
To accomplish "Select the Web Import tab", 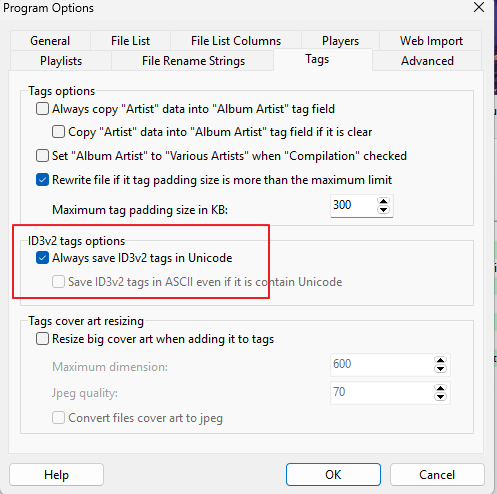I will [431, 41].
